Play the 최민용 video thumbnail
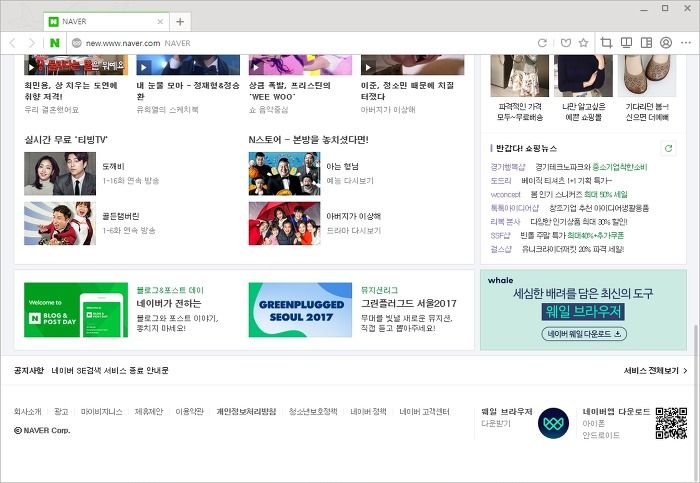This screenshot has width=700, height=483. (x=76, y=65)
